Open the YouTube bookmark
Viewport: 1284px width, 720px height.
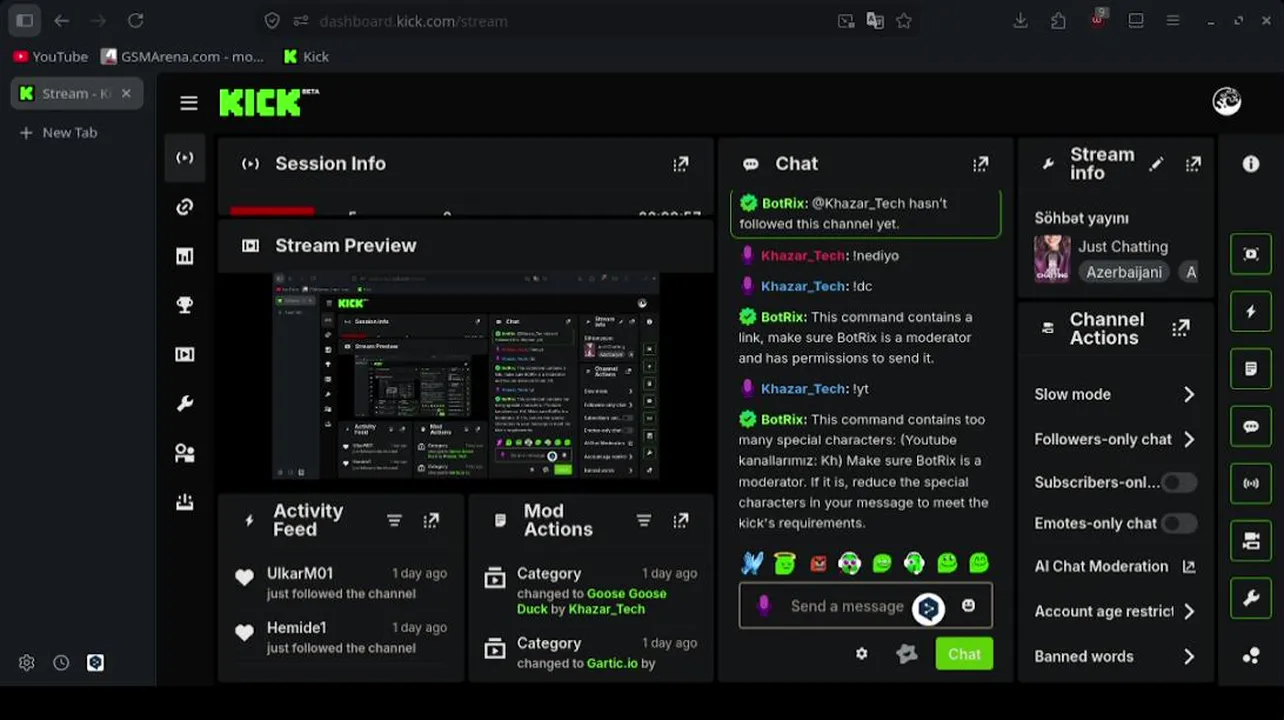pos(51,57)
